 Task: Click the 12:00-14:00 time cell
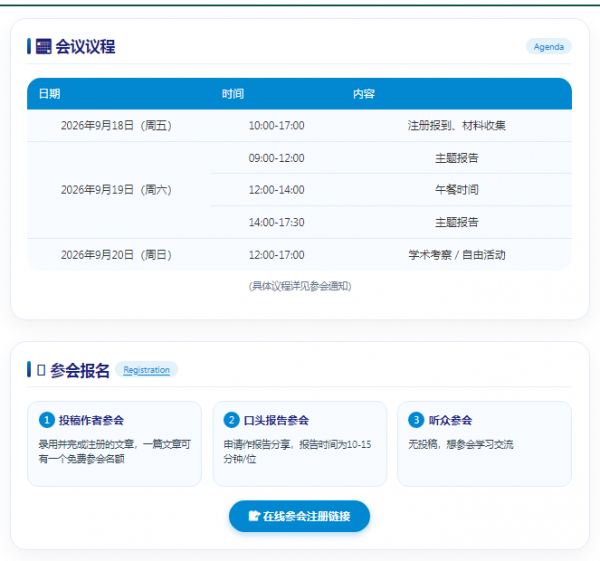click(x=276, y=190)
